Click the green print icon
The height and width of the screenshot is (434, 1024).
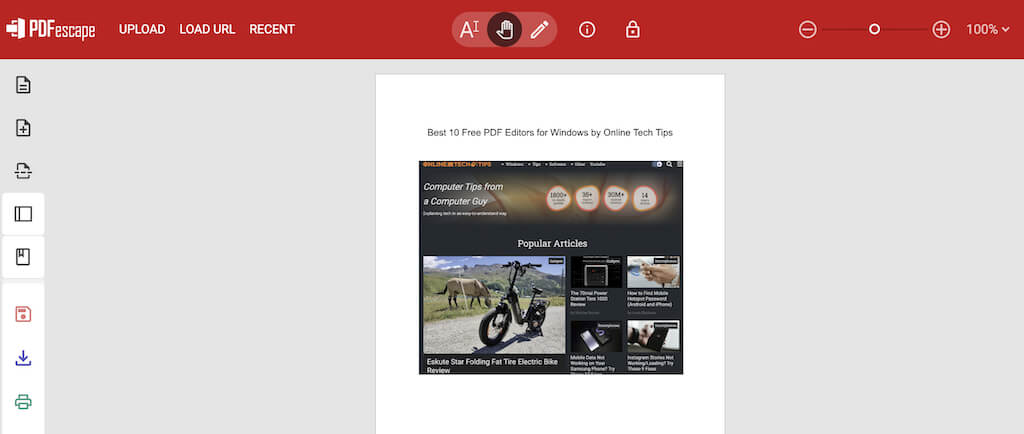point(24,401)
